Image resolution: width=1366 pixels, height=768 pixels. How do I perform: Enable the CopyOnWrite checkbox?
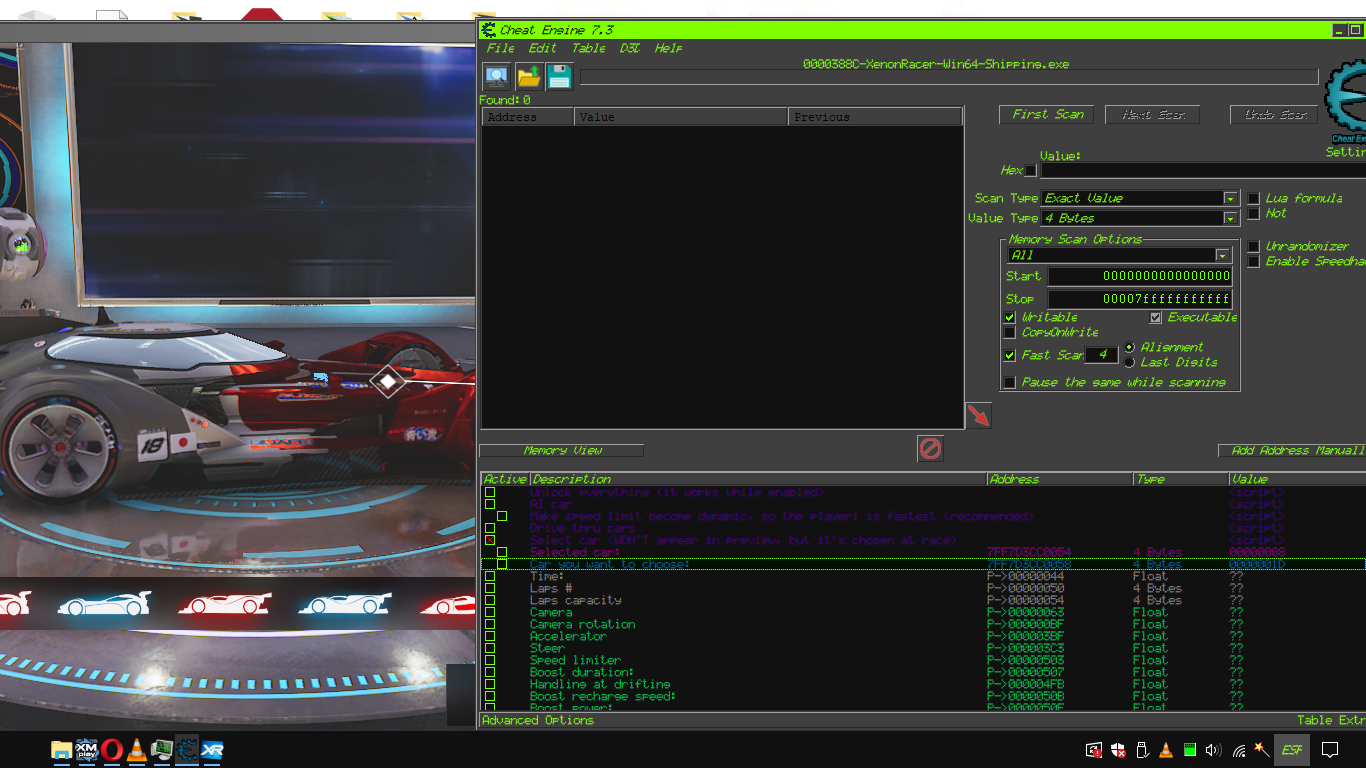(x=1010, y=332)
